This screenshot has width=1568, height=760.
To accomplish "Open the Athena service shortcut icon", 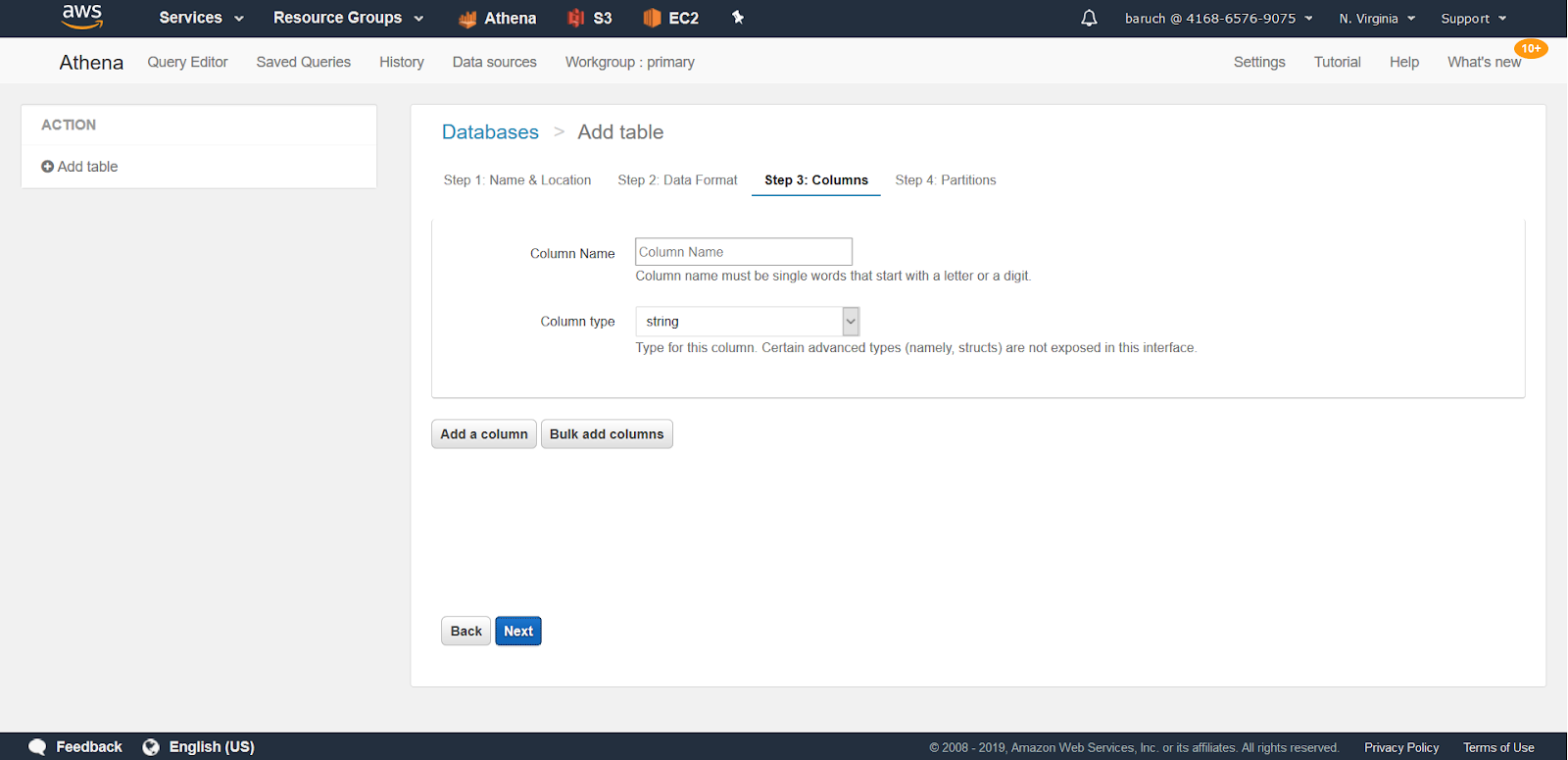I will point(467,19).
